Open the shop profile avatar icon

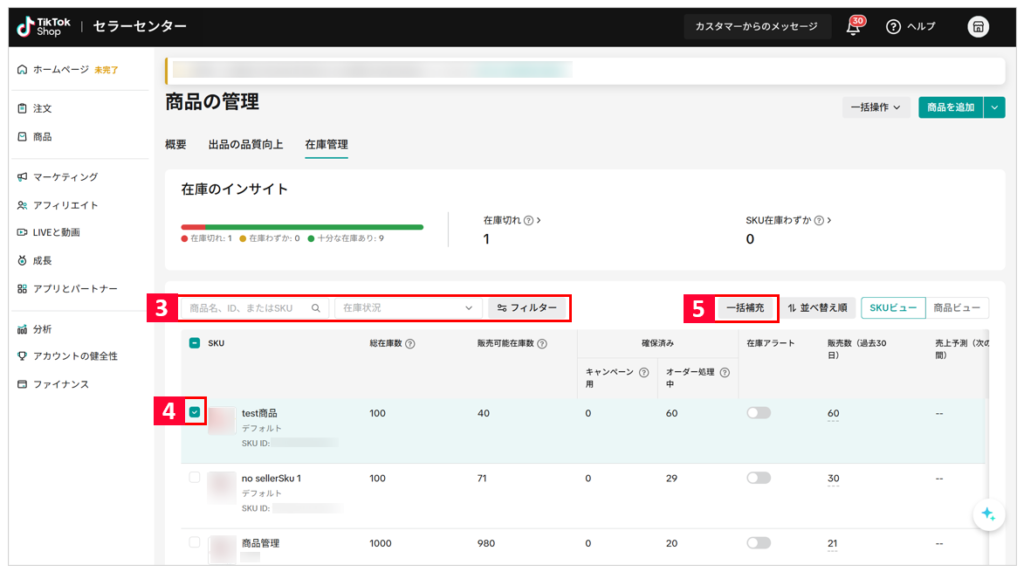pyautogui.click(x=978, y=27)
